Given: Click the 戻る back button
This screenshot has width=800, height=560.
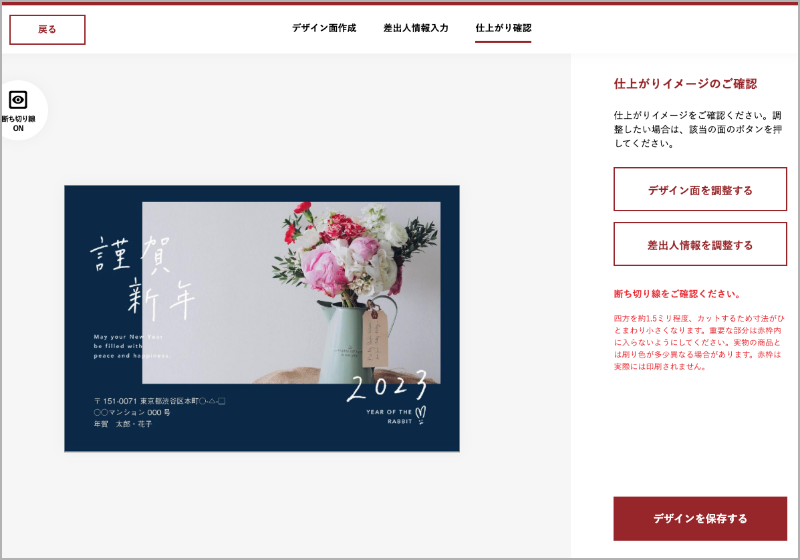Looking at the screenshot, I should (47, 30).
